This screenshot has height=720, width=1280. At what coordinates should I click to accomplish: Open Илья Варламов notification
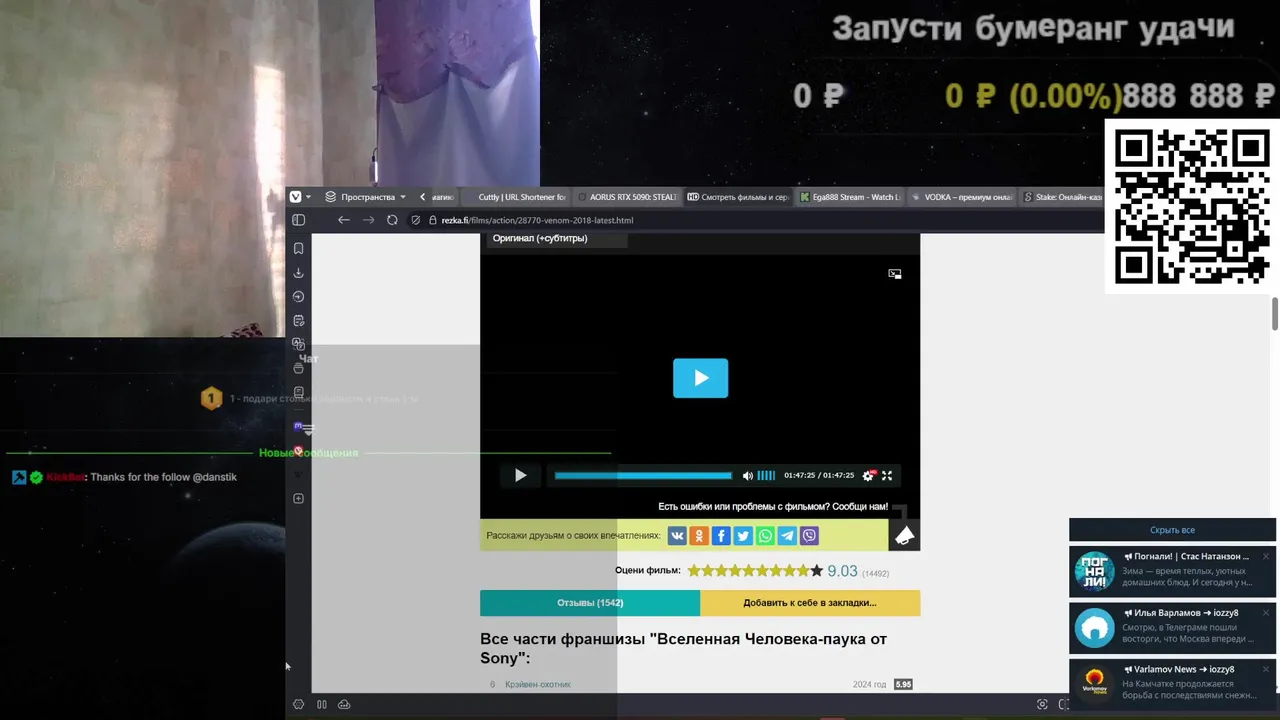(x=1172, y=628)
